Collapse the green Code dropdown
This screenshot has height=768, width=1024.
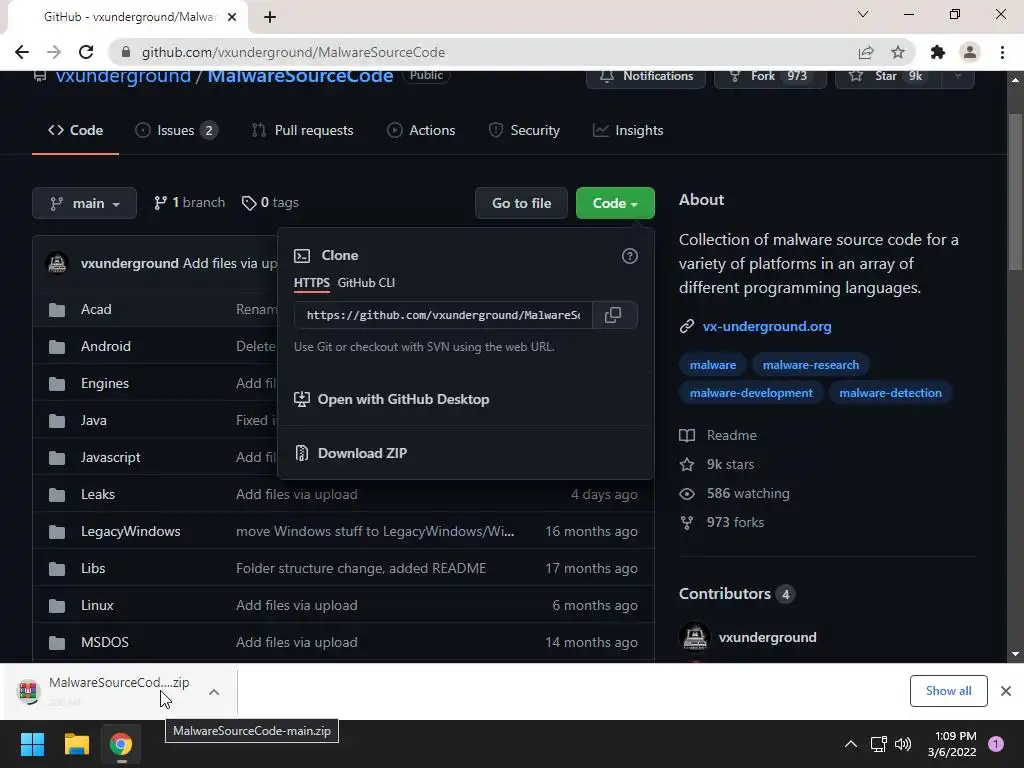[615, 203]
